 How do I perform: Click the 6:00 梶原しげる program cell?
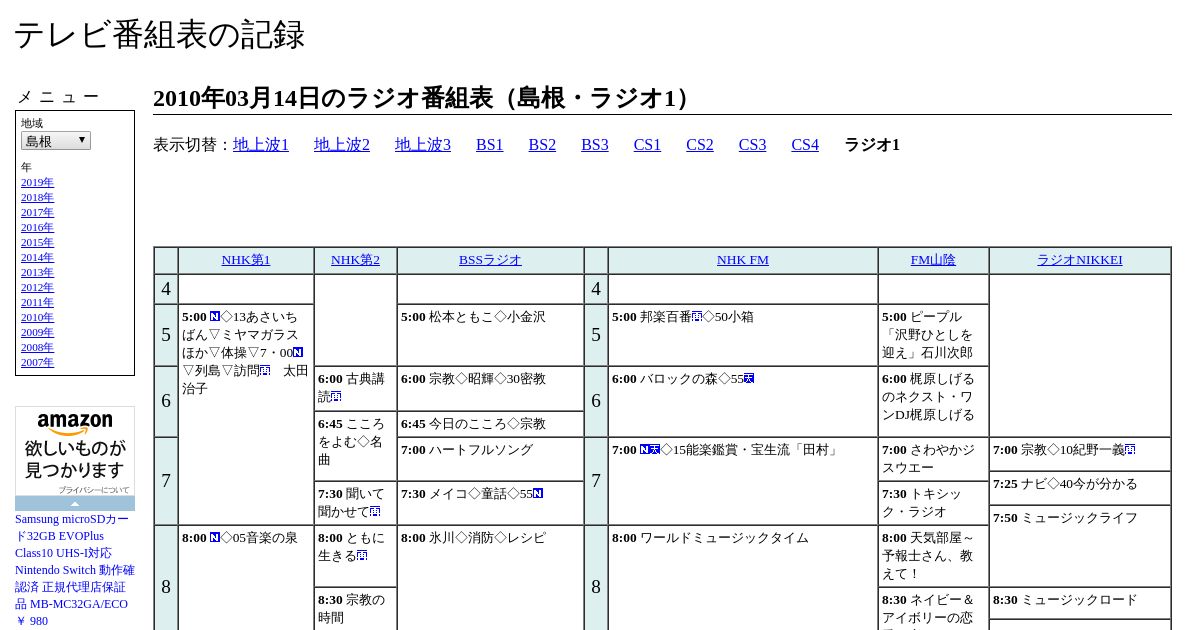(x=933, y=401)
